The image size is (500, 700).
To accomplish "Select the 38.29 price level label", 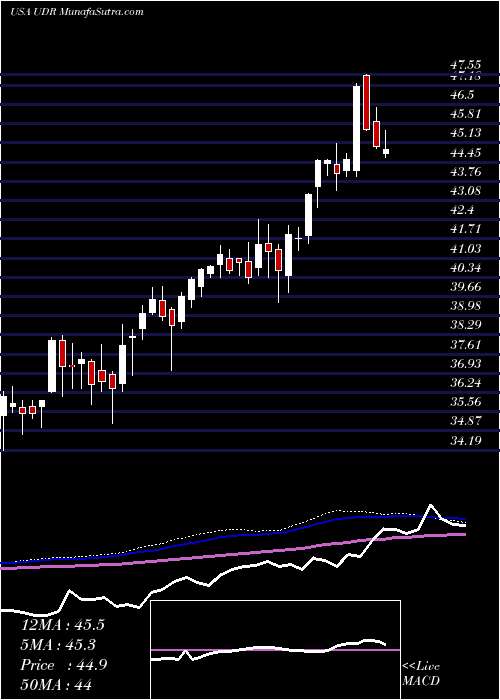I will 466,325.
